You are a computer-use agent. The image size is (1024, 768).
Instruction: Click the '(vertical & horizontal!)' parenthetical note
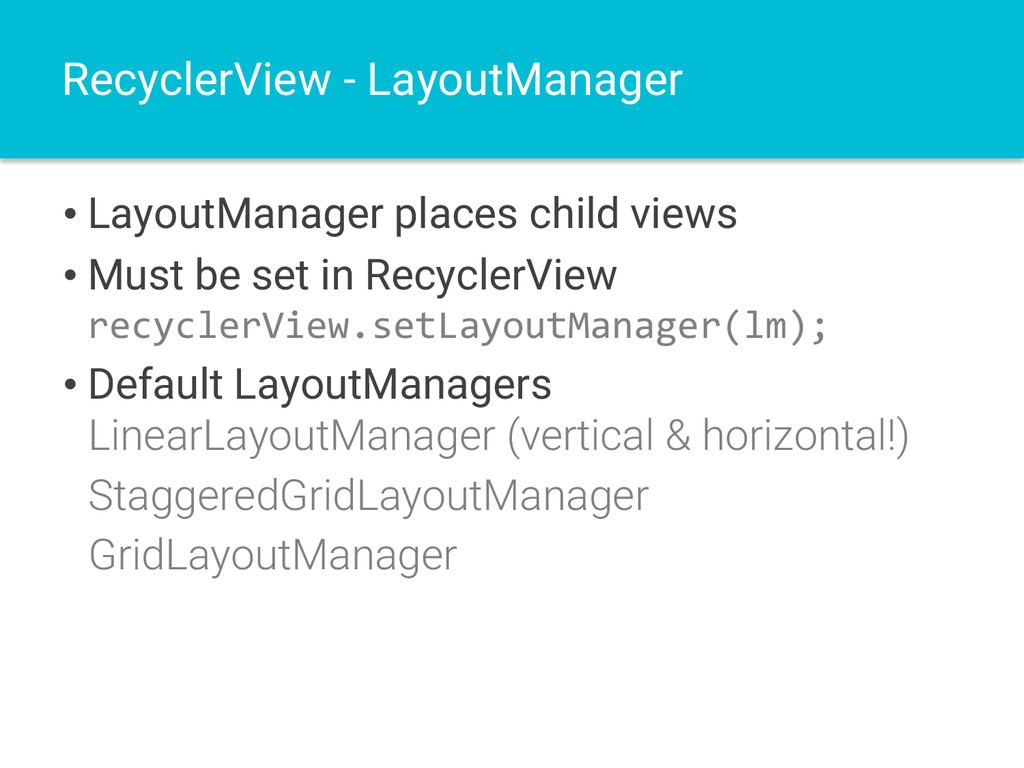[x=708, y=437]
